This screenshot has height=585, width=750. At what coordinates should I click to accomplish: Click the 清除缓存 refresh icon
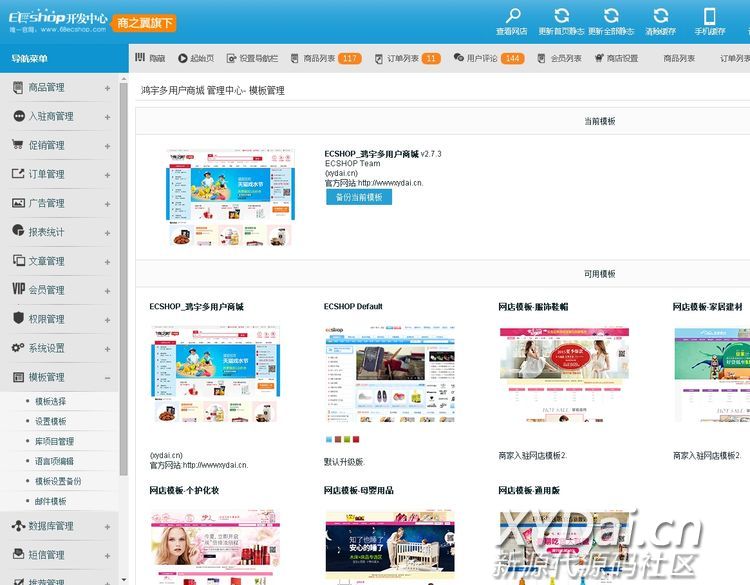[x=661, y=15]
